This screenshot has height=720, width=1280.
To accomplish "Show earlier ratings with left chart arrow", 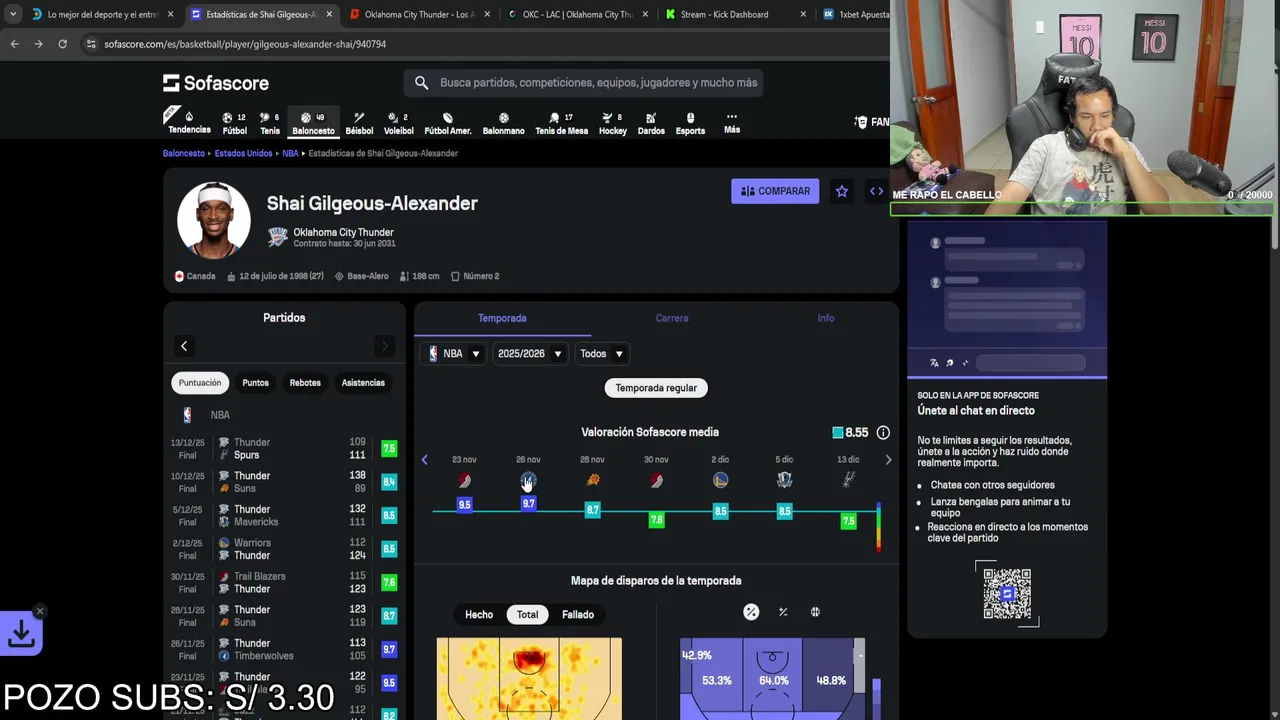I will (424, 460).
